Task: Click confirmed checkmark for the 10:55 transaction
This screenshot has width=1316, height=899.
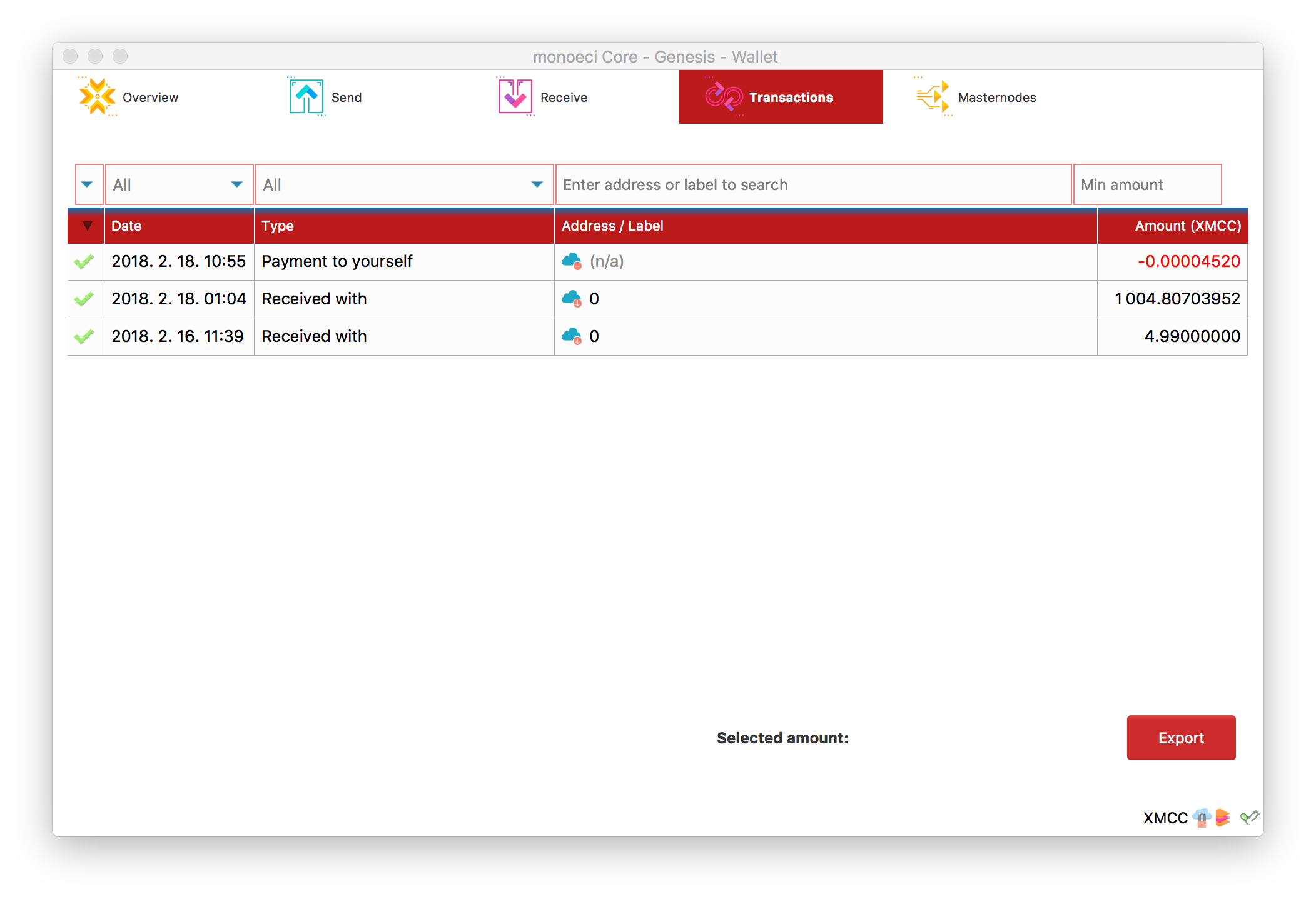Action: tap(84, 261)
